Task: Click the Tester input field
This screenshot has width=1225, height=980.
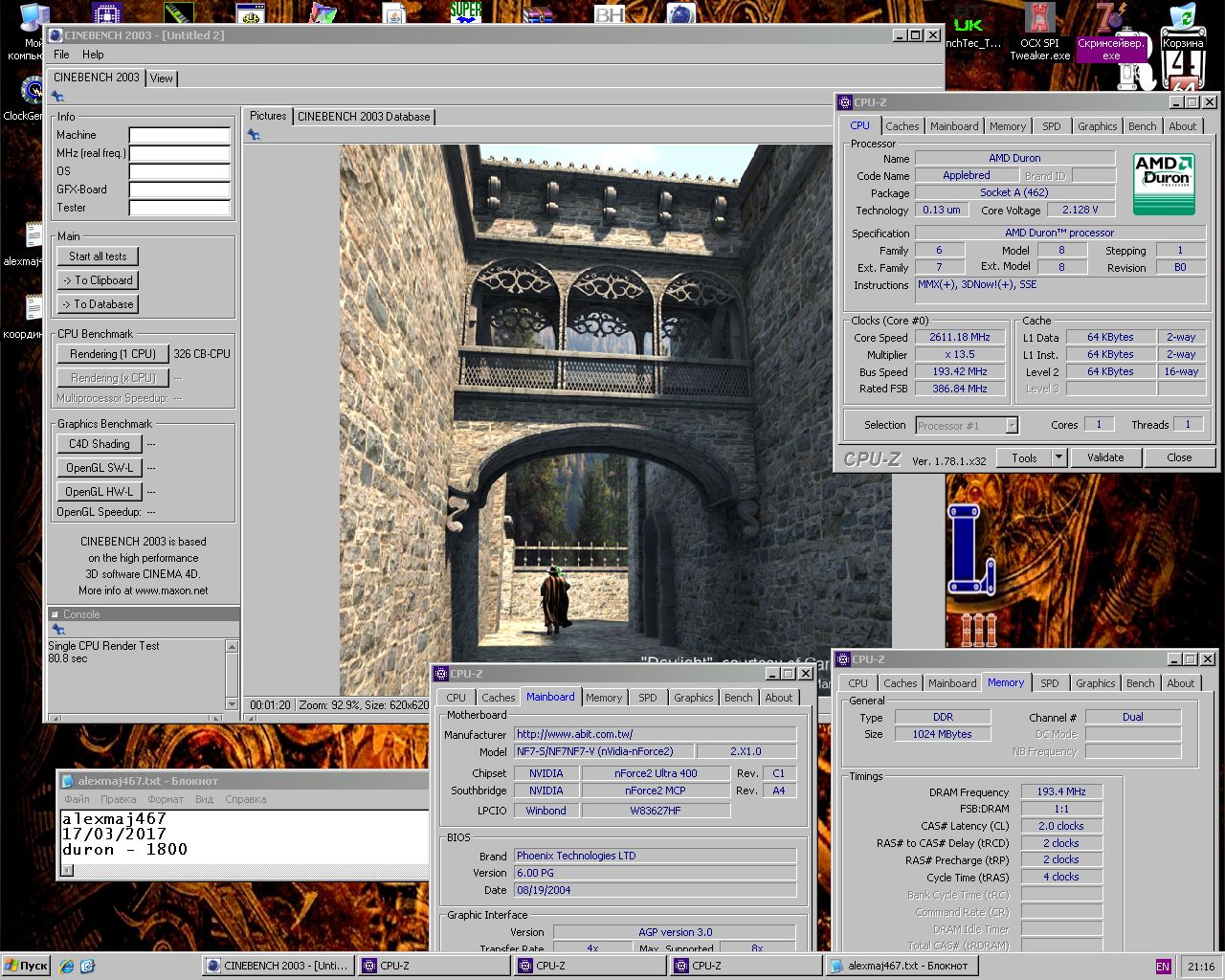Action: (180, 208)
